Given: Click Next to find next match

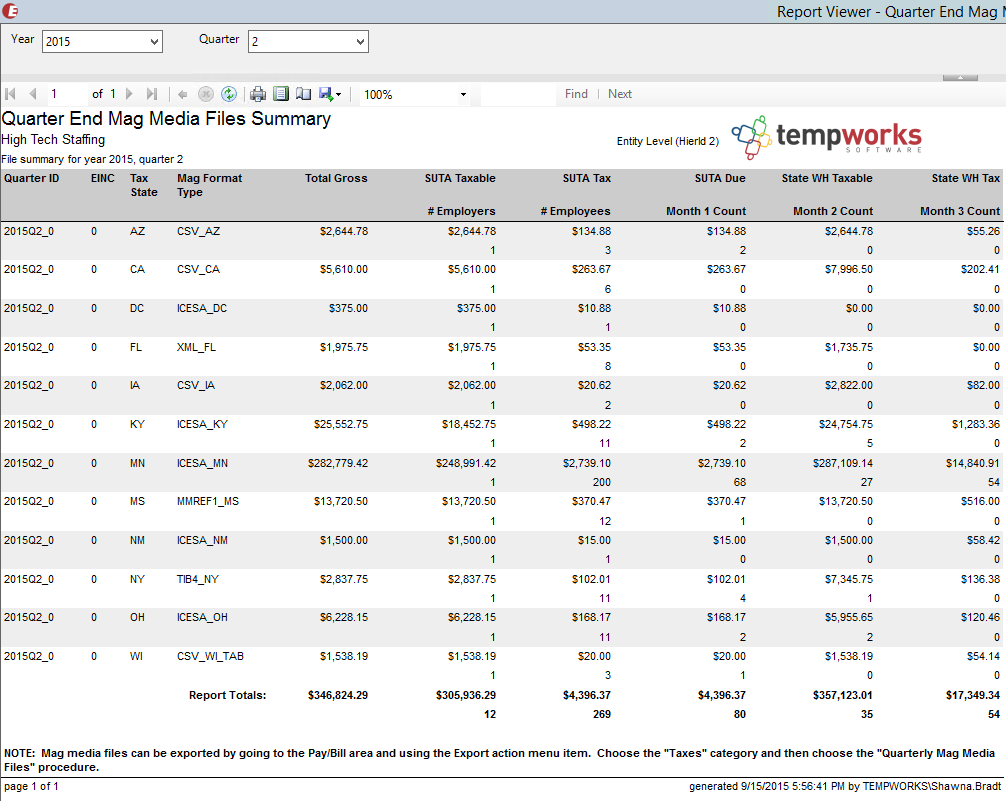Looking at the screenshot, I should point(620,94).
